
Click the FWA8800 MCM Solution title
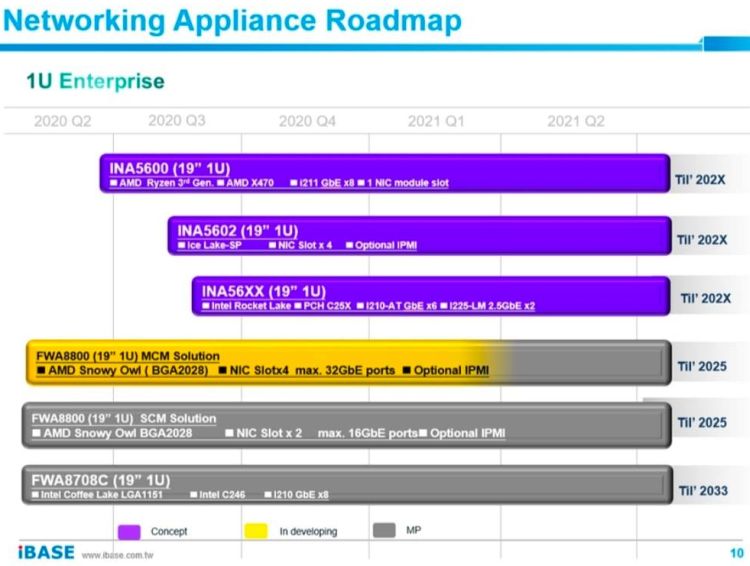128,356
